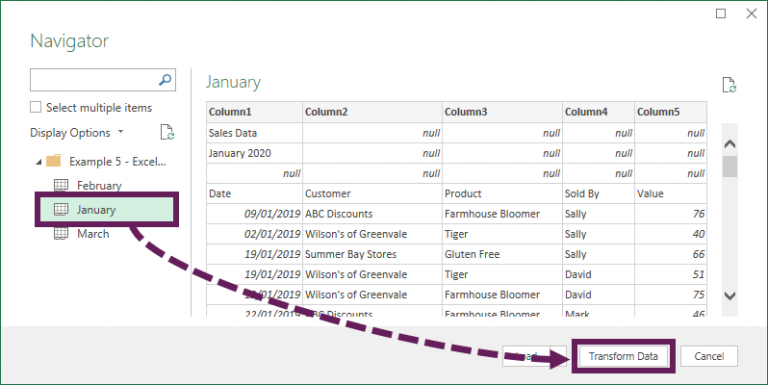Click the Column3 header
Screen dimensions: 768x385
[x=502, y=112]
